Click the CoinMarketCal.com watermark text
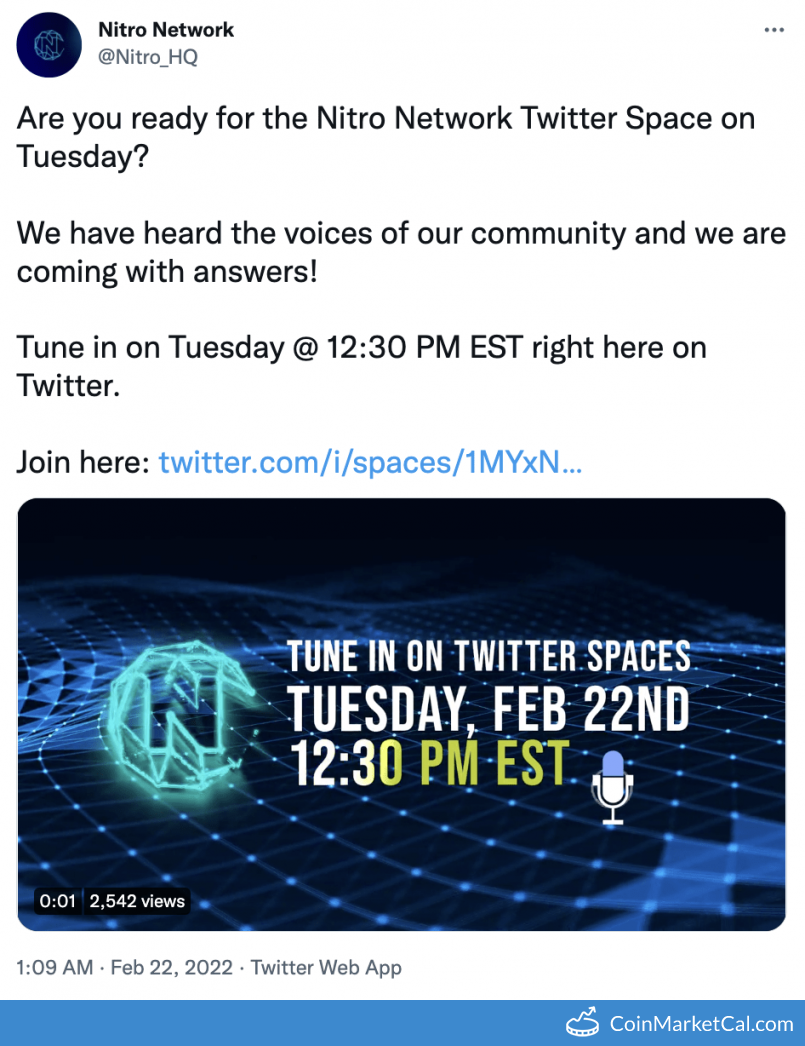Viewport: 805px width, 1046px height. tap(701, 1023)
